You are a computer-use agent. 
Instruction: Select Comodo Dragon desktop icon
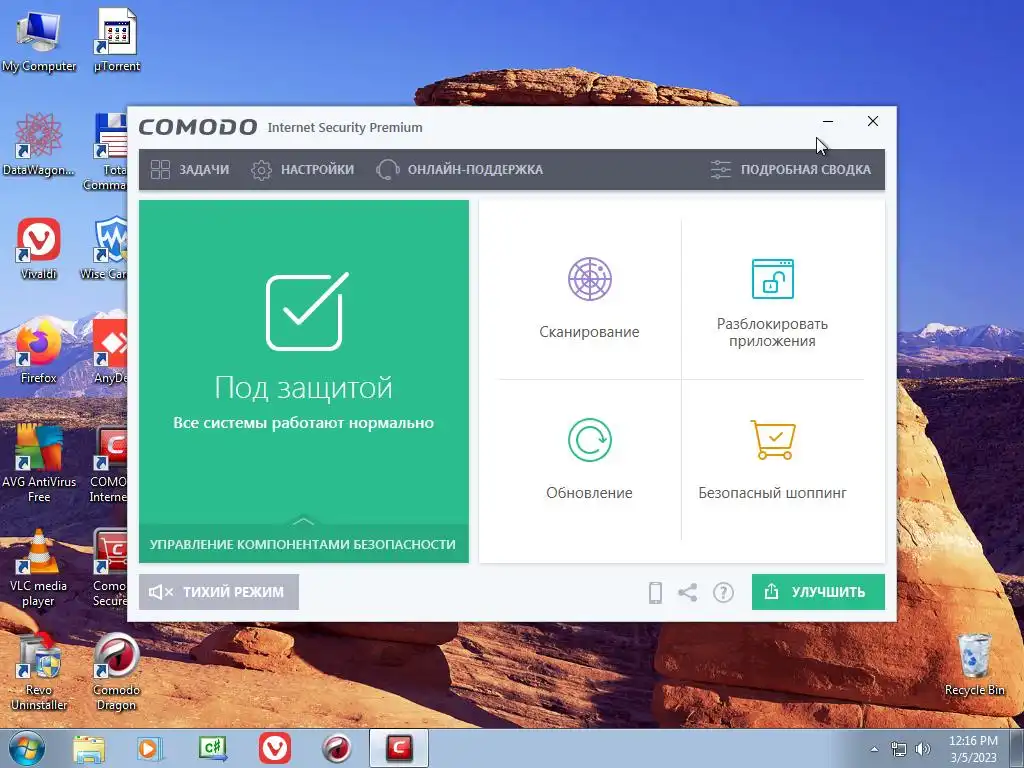pos(116,673)
